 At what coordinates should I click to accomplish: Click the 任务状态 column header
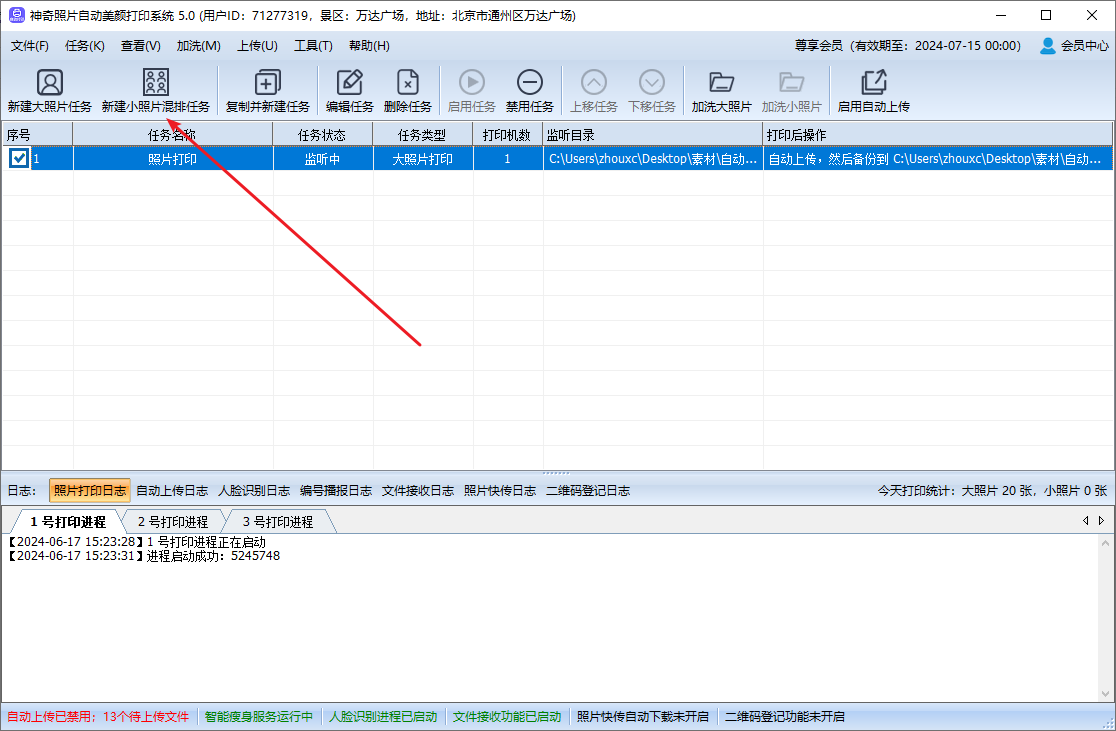pyautogui.click(x=322, y=134)
